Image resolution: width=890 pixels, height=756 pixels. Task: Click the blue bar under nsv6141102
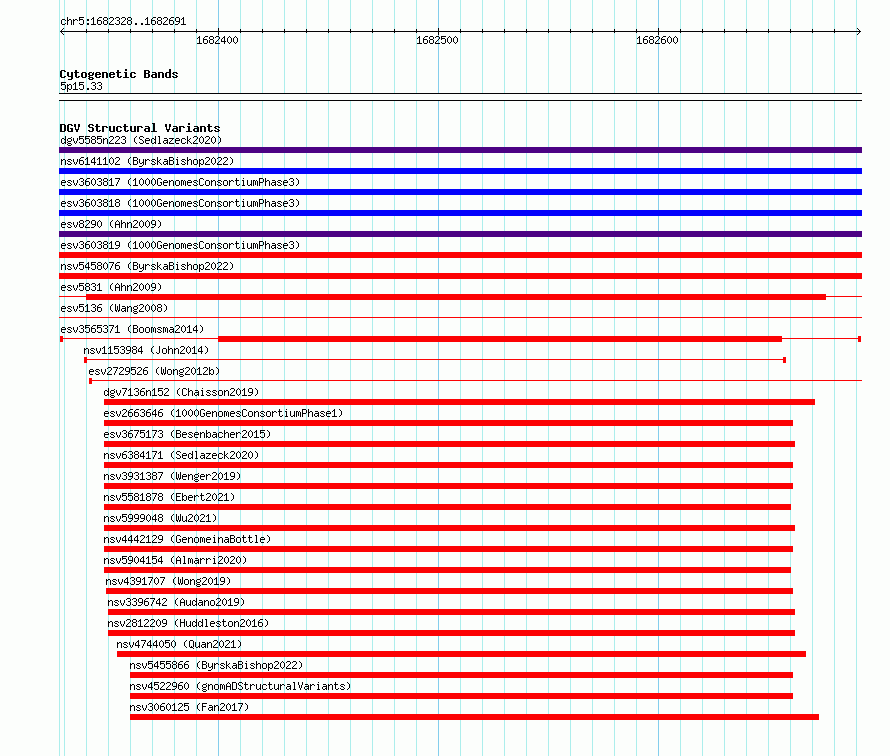(x=460, y=171)
